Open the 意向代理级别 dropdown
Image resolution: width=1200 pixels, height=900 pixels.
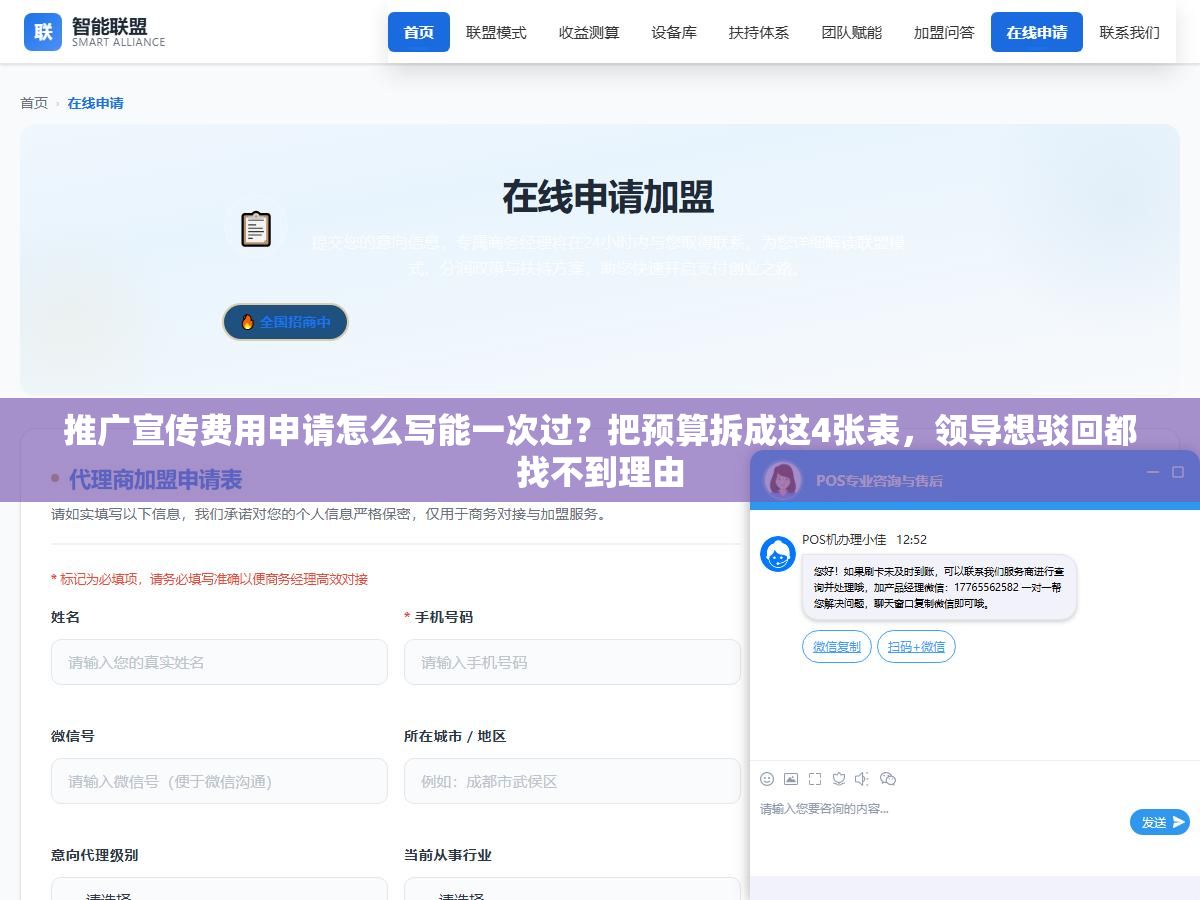point(219,889)
